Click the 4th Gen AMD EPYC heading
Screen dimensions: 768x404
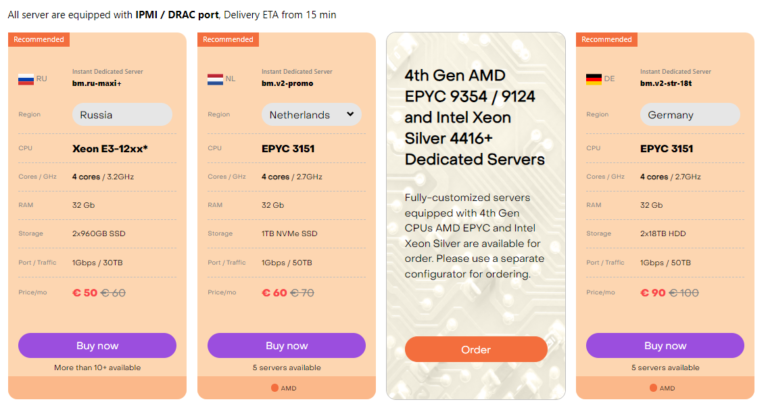point(475,117)
